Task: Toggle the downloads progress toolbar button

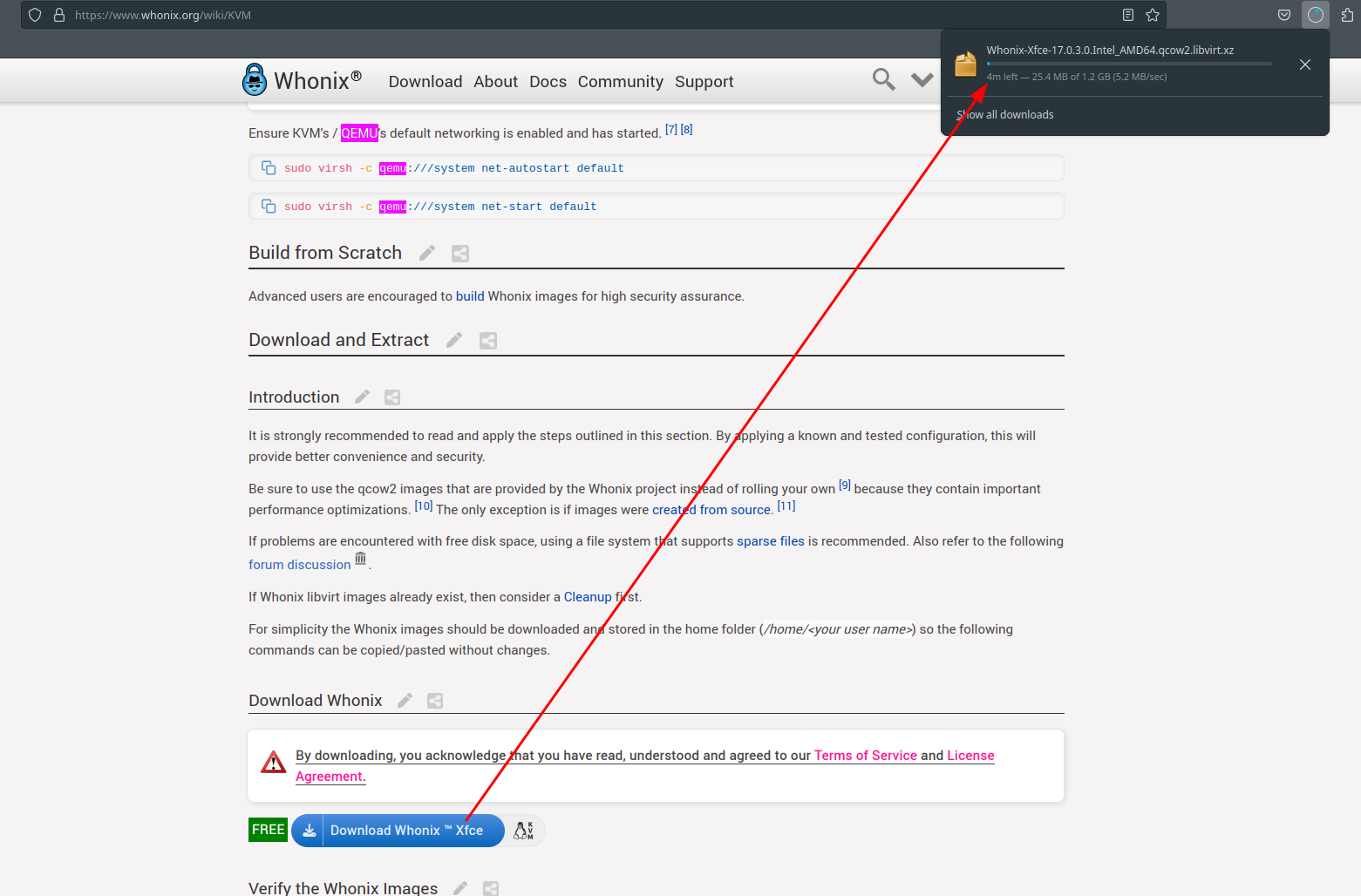Action: coord(1315,15)
